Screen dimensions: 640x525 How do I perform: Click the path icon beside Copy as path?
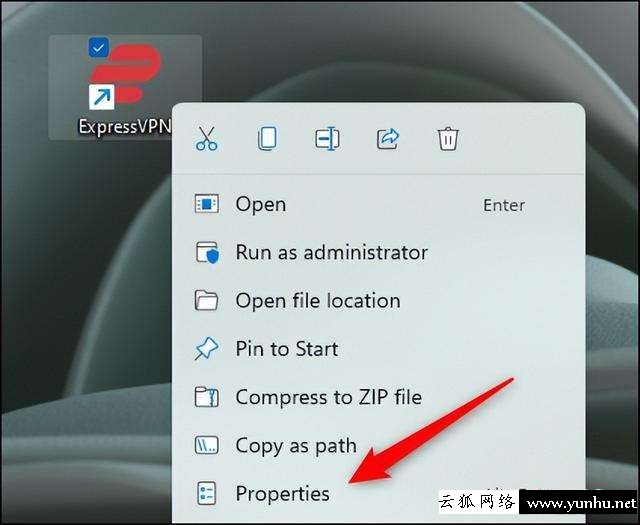point(207,445)
